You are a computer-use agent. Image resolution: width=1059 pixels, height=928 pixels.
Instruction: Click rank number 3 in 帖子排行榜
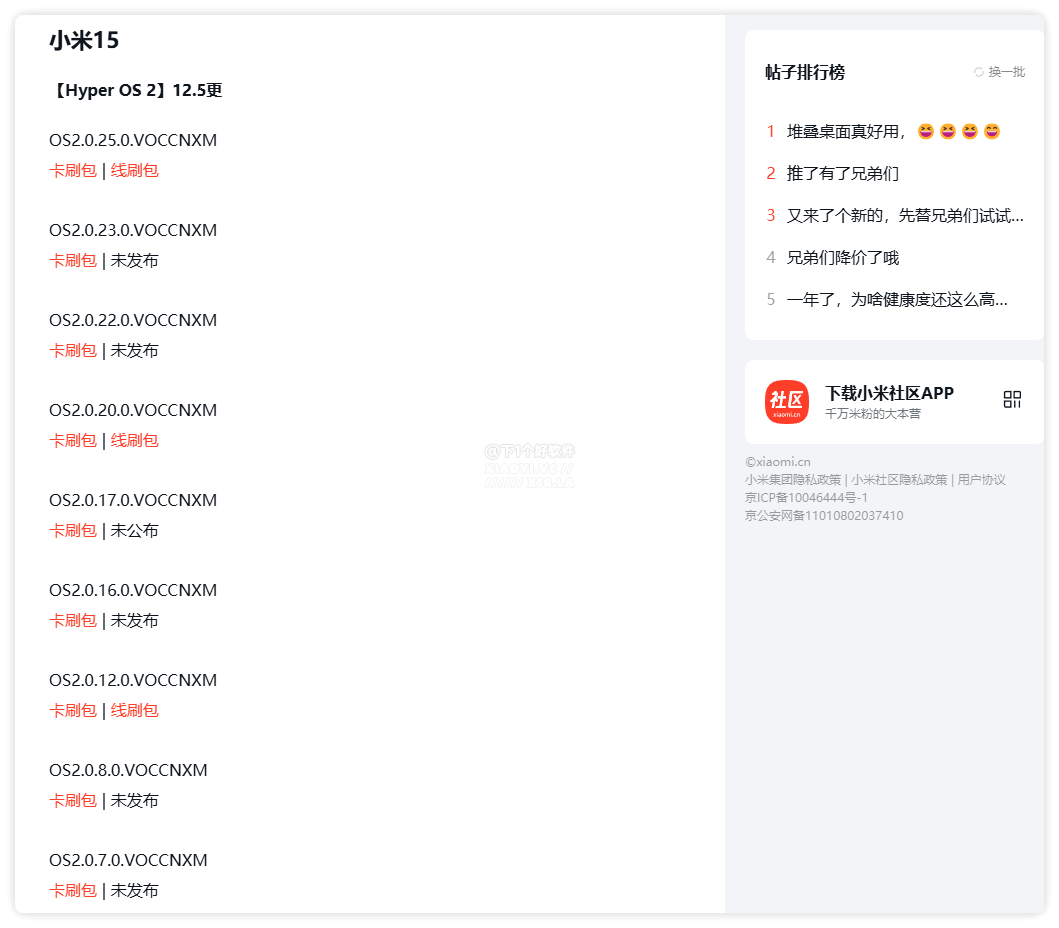[771, 215]
